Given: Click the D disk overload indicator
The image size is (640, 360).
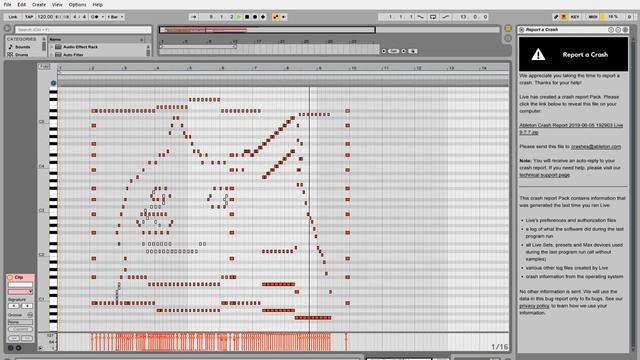Looking at the screenshot, I should click(629, 17).
